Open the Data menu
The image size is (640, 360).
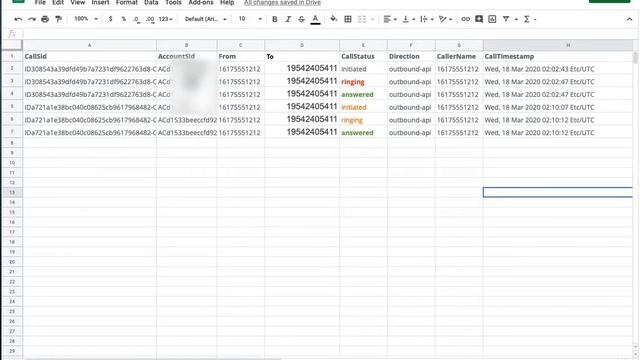(x=151, y=2)
